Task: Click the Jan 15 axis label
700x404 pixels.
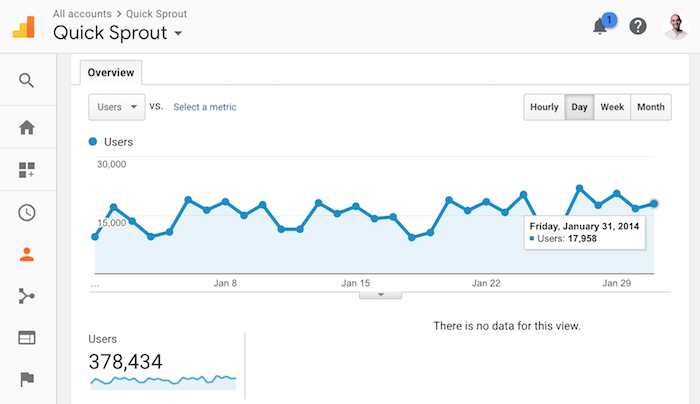Action: tap(356, 283)
